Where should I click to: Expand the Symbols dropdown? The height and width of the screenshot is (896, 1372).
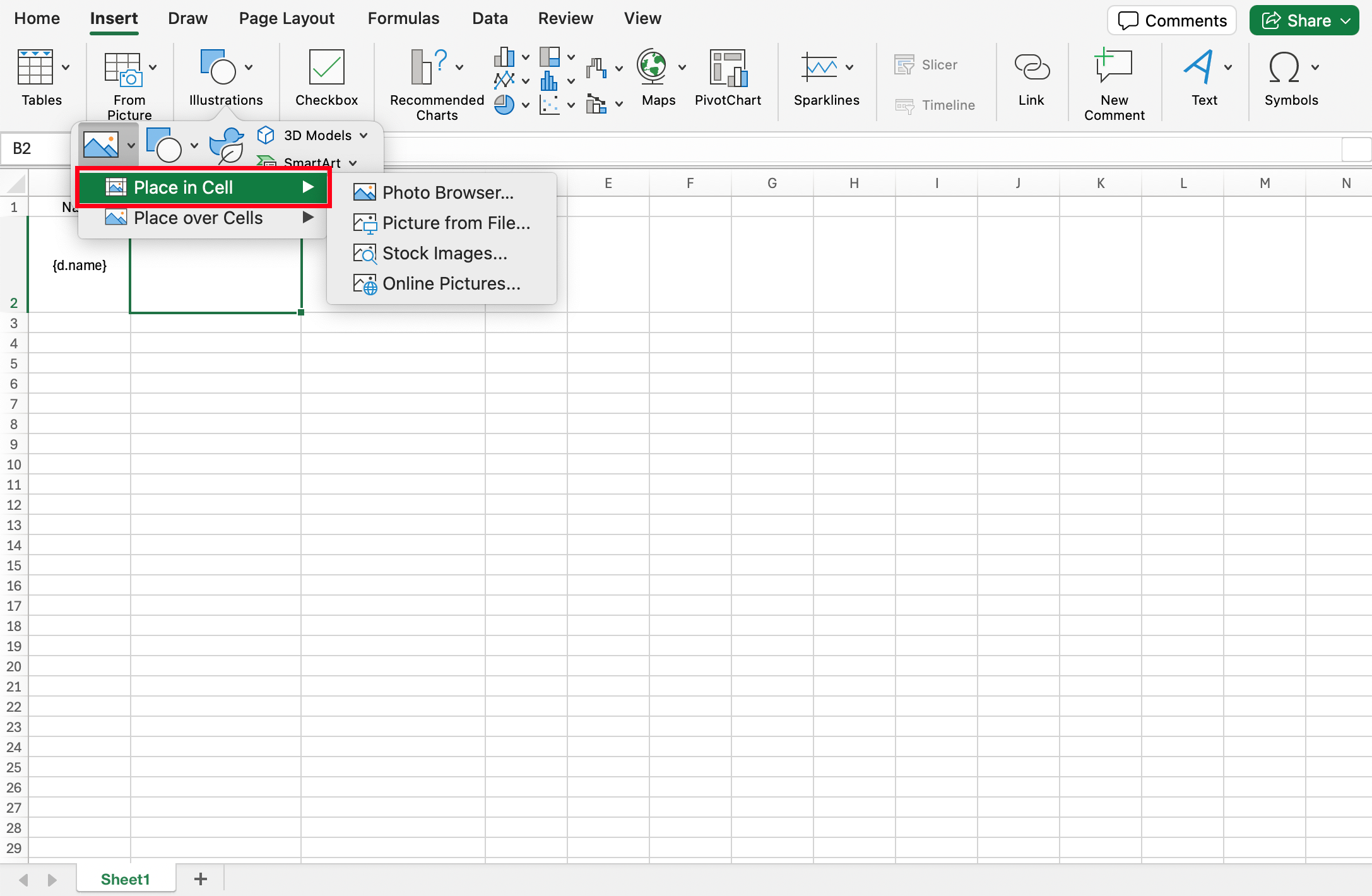[1315, 67]
